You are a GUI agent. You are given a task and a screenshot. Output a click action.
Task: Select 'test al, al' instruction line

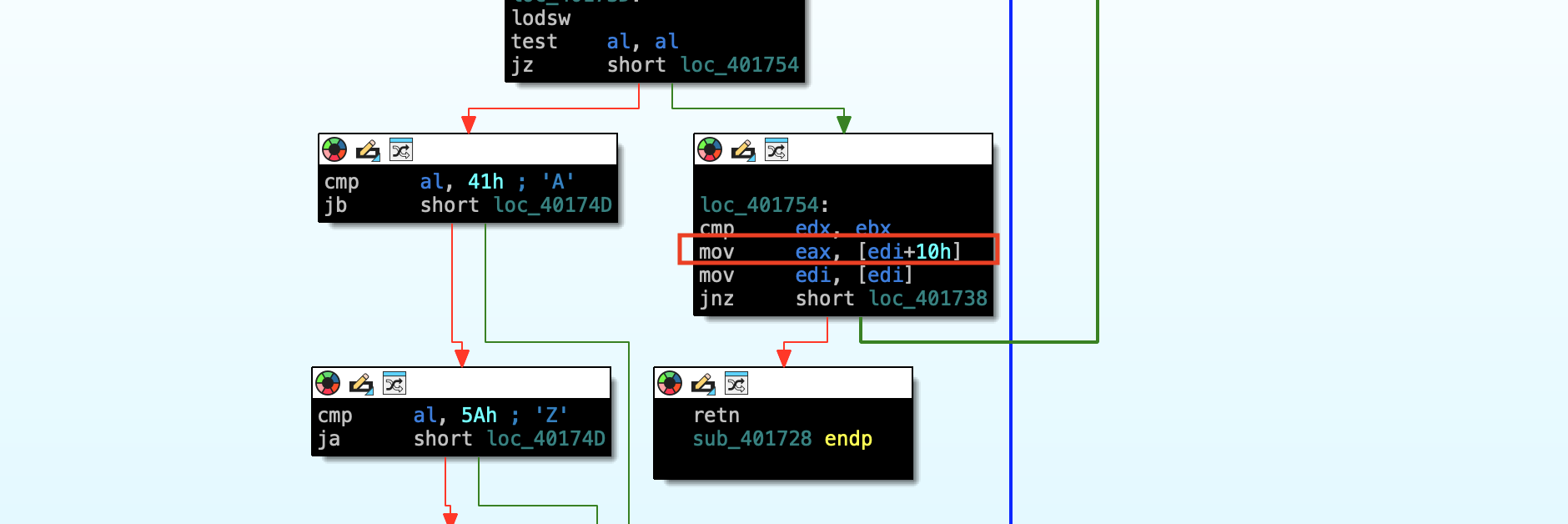tap(595, 42)
